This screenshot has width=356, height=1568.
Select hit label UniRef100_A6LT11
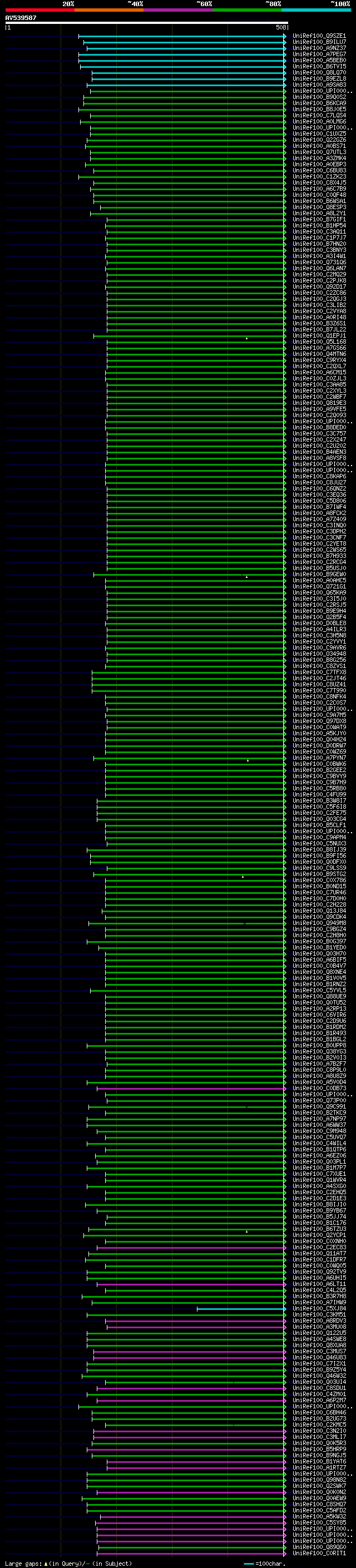[319, 1284]
